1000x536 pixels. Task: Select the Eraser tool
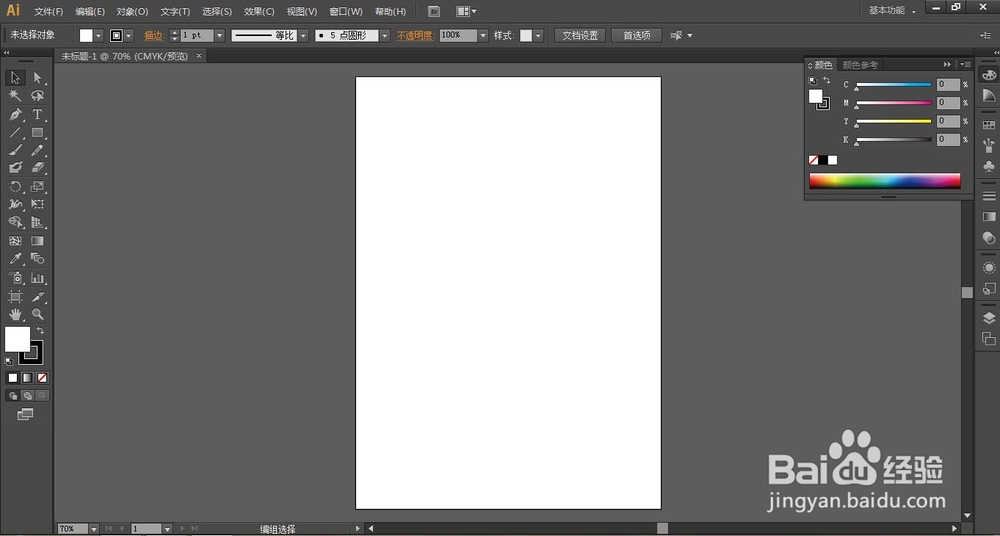pyautogui.click(x=38, y=168)
